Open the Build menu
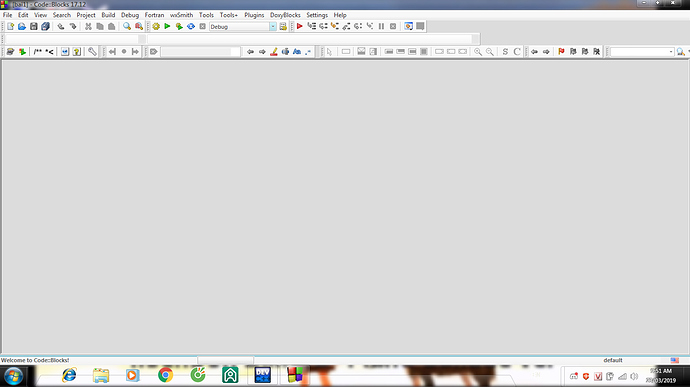The image size is (690, 387). [108, 15]
